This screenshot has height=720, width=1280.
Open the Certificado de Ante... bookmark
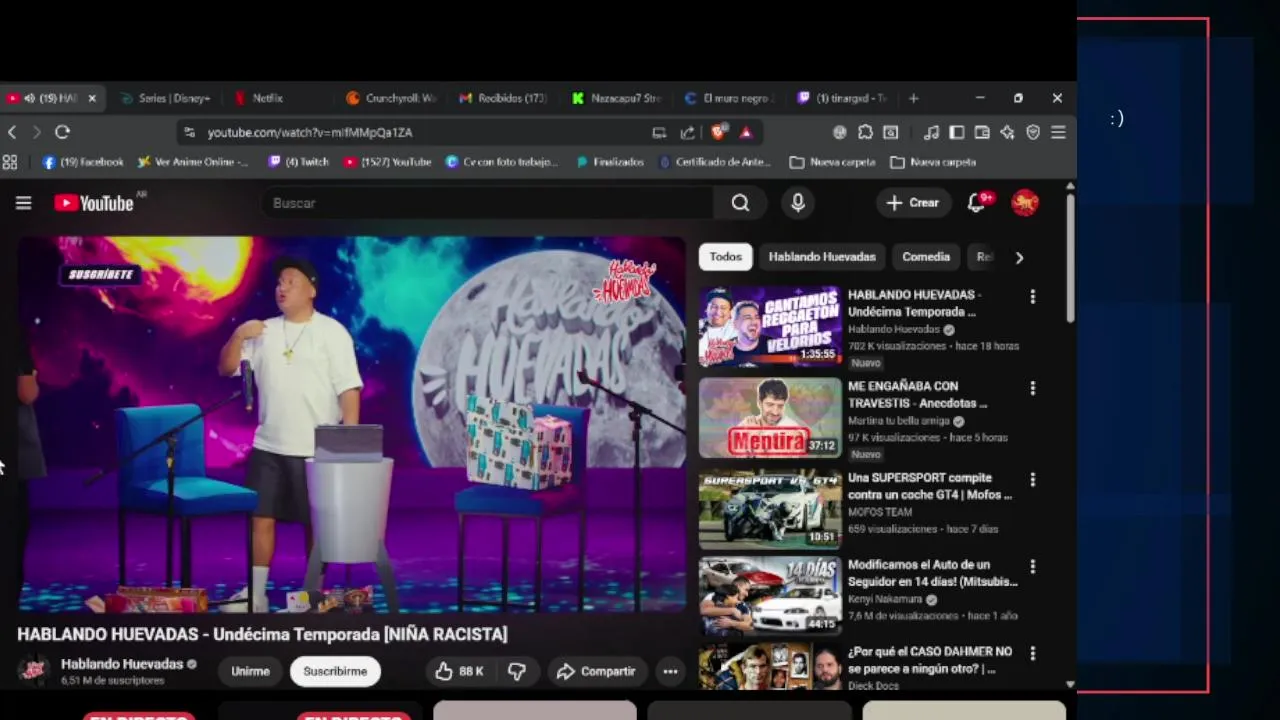(715, 162)
